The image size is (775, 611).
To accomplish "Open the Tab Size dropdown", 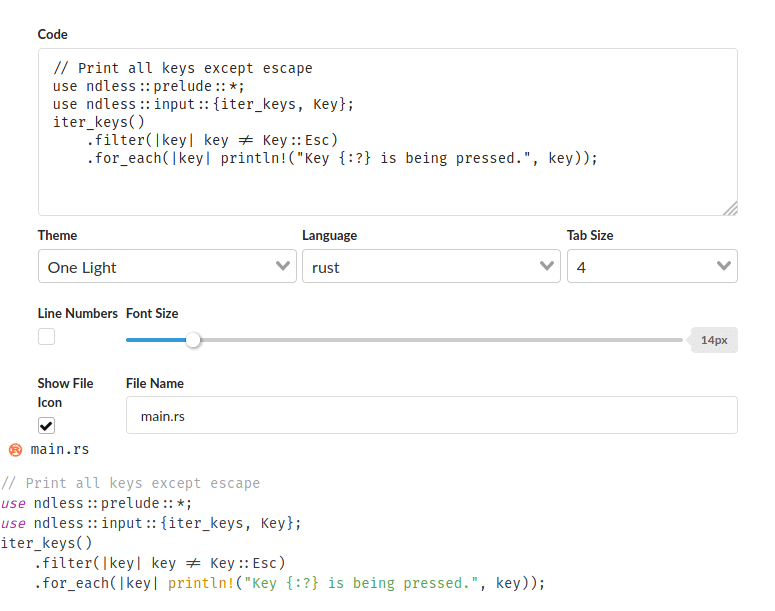I will click(x=652, y=267).
